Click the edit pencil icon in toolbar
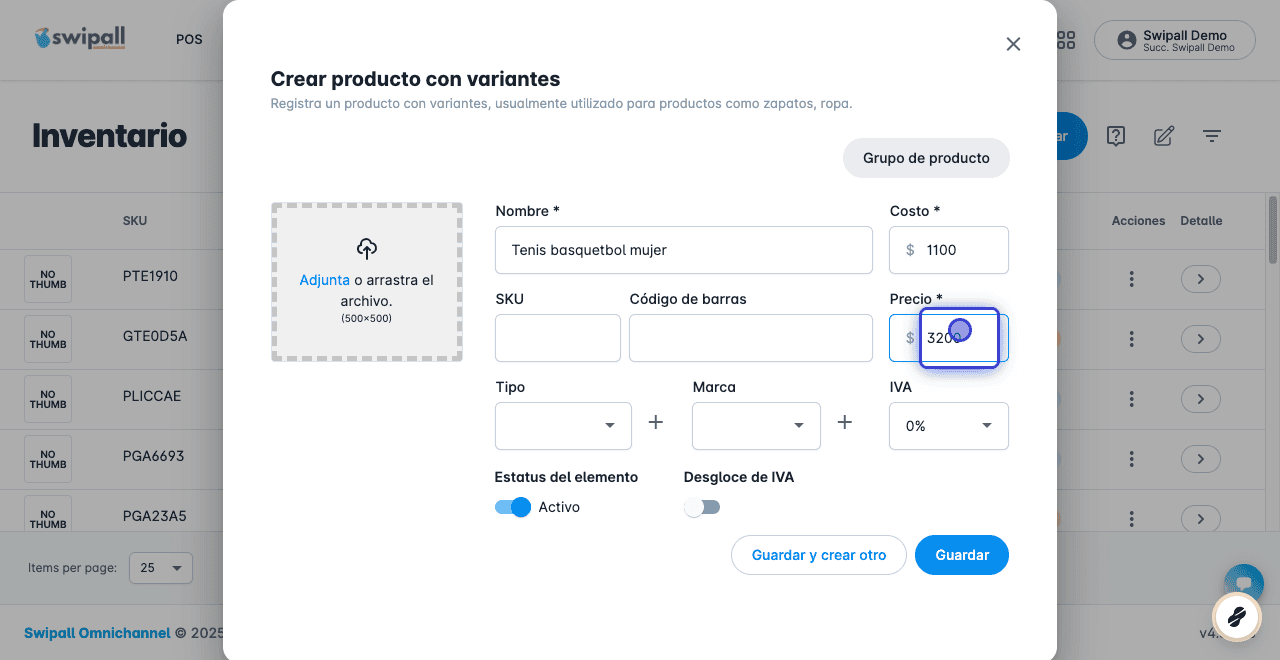Viewport: 1280px width, 660px height. [1164, 136]
